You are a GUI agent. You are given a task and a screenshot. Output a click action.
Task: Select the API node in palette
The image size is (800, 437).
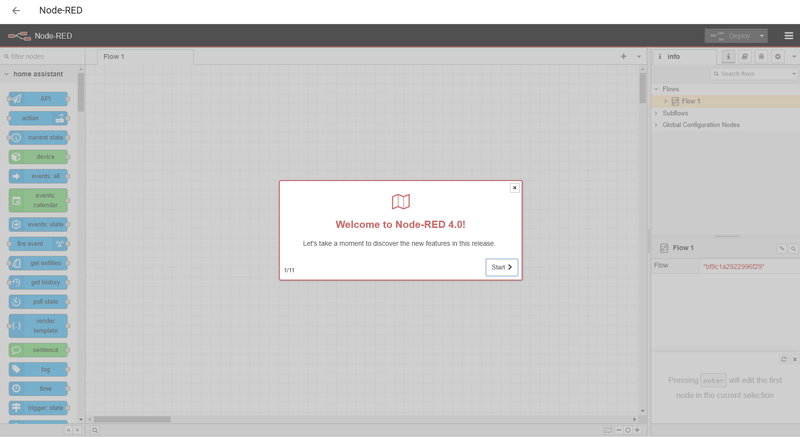coord(38,98)
